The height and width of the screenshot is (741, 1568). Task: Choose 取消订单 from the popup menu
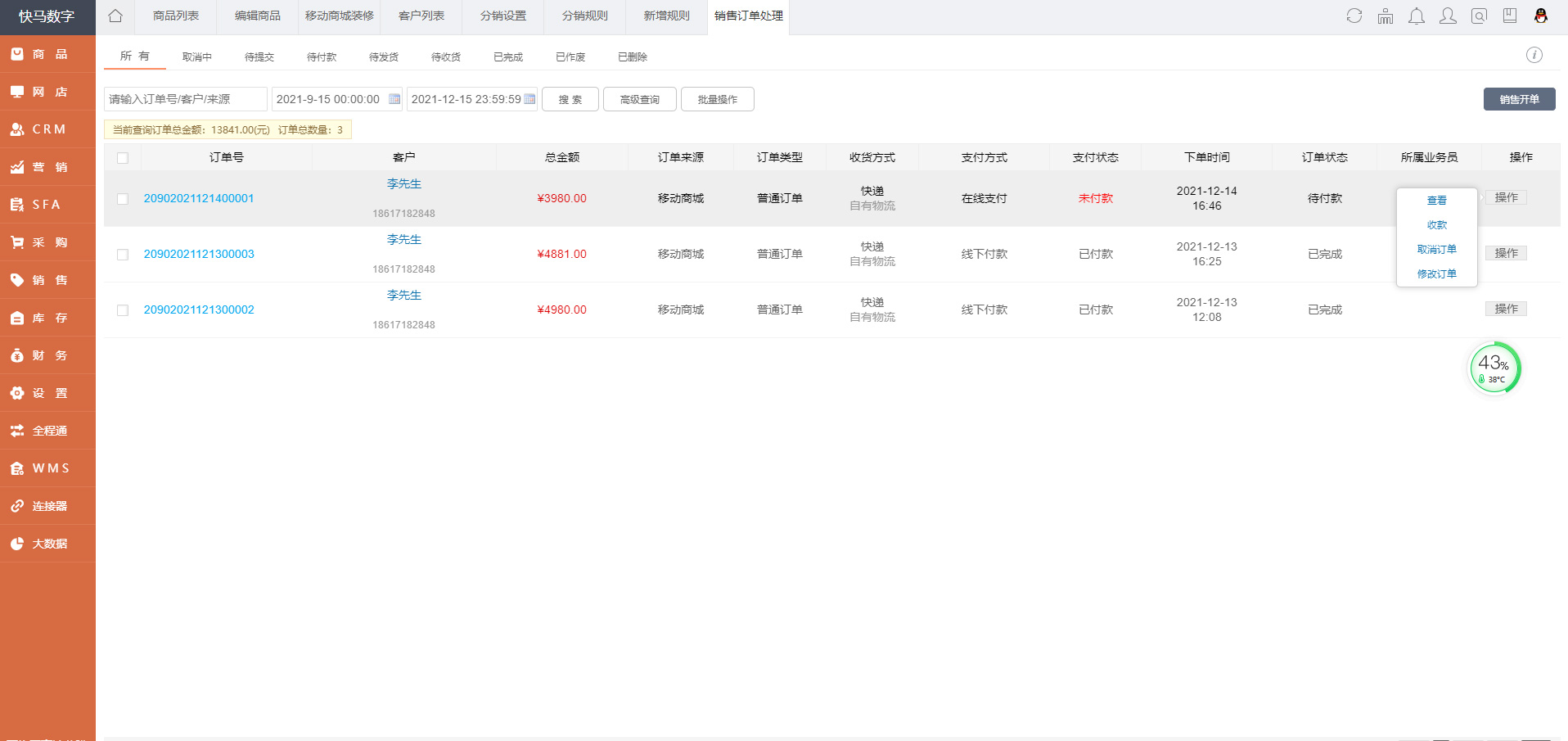coord(1436,250)
